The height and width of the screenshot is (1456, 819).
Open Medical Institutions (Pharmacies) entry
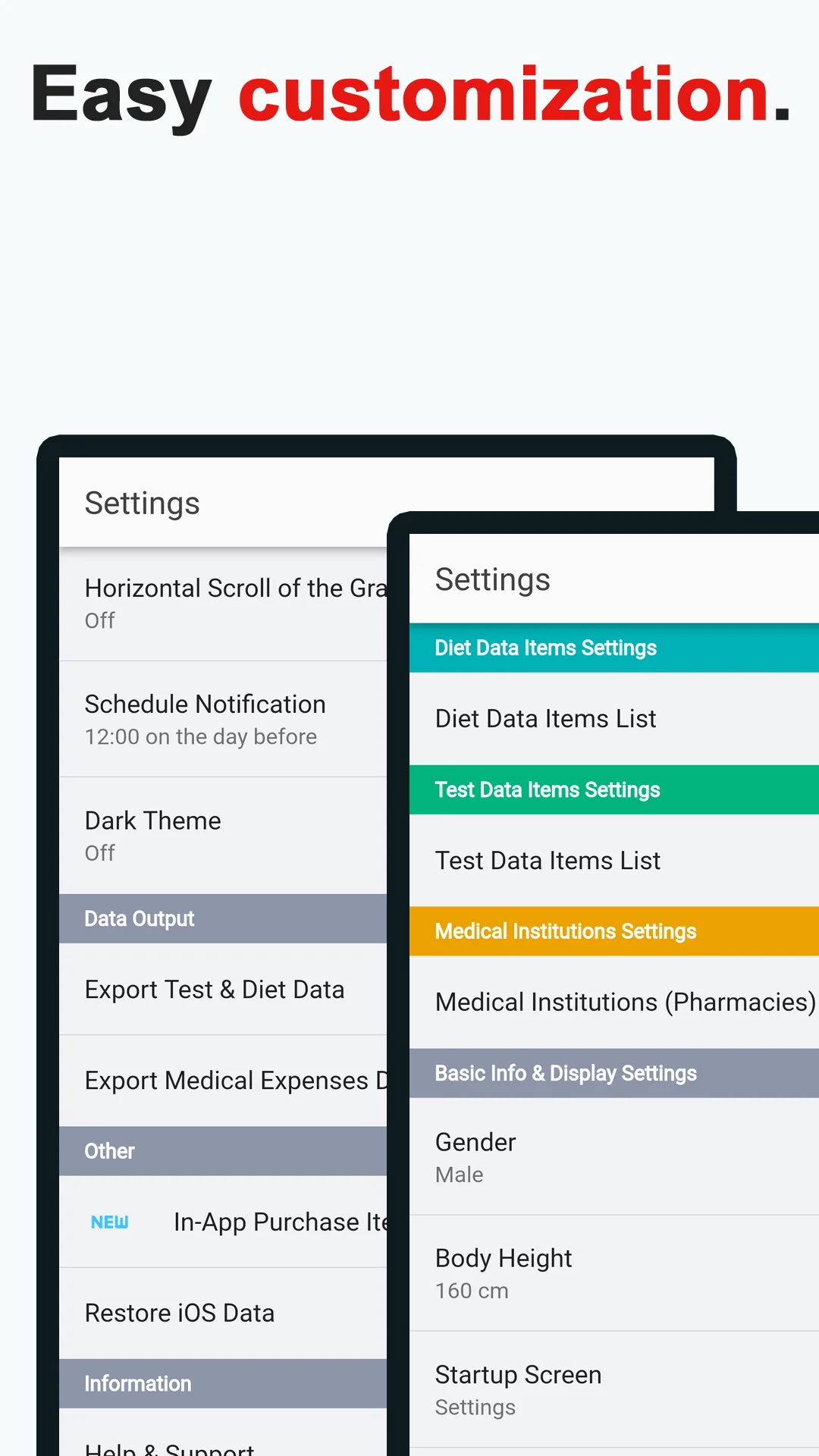tap(614, 1002)
